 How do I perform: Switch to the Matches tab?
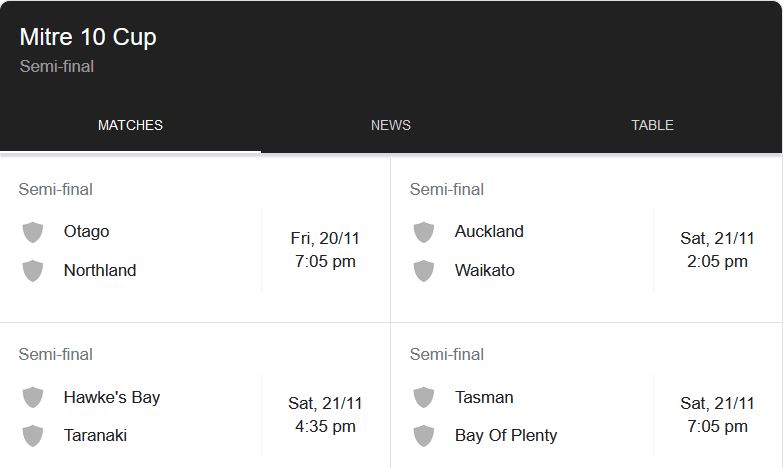[130, 125]
